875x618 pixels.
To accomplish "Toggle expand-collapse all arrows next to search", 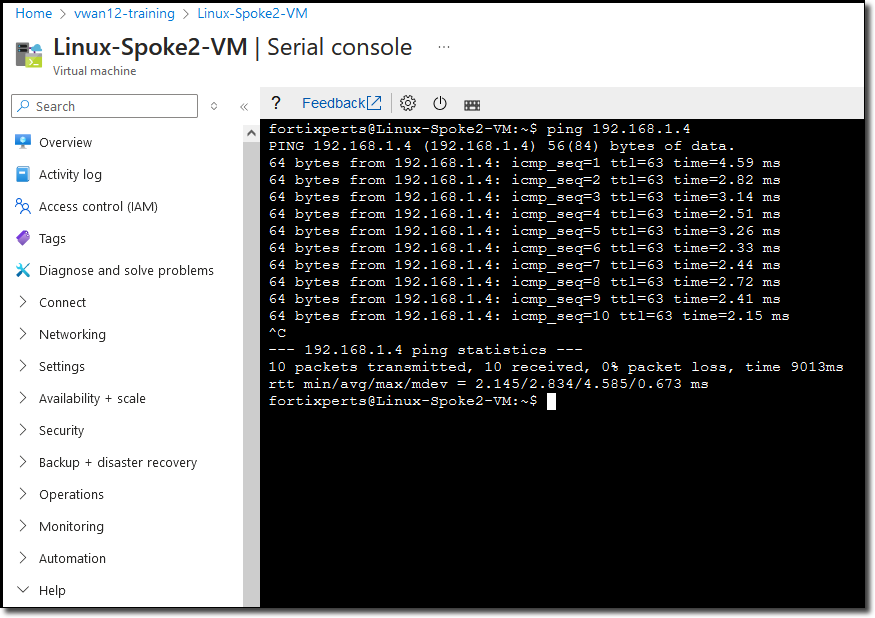I will coord(214,106).
